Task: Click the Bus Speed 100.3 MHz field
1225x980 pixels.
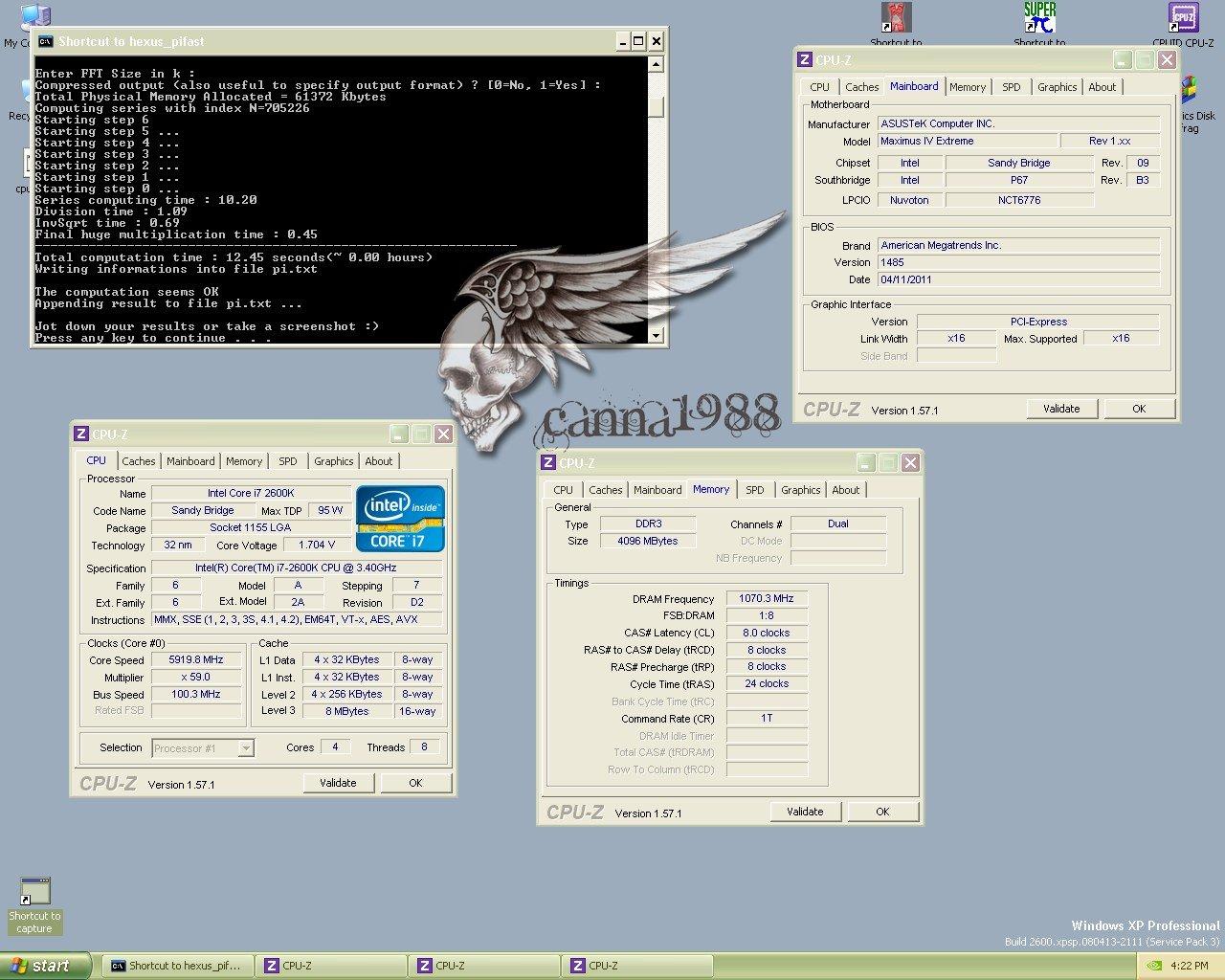Action: pyautogui.click(x=196, y=695)
